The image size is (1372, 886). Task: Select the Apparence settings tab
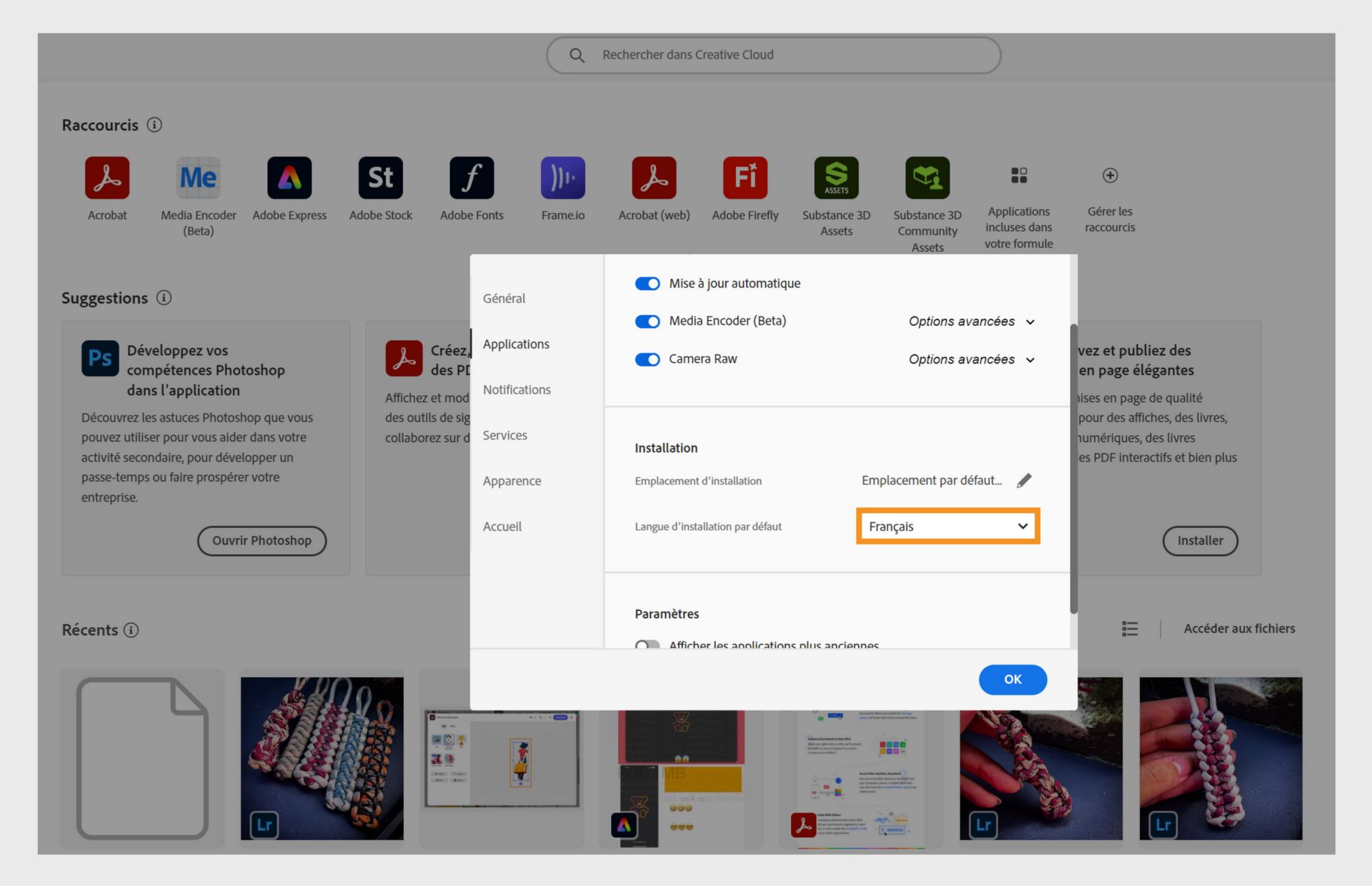[x=512, y=481]
